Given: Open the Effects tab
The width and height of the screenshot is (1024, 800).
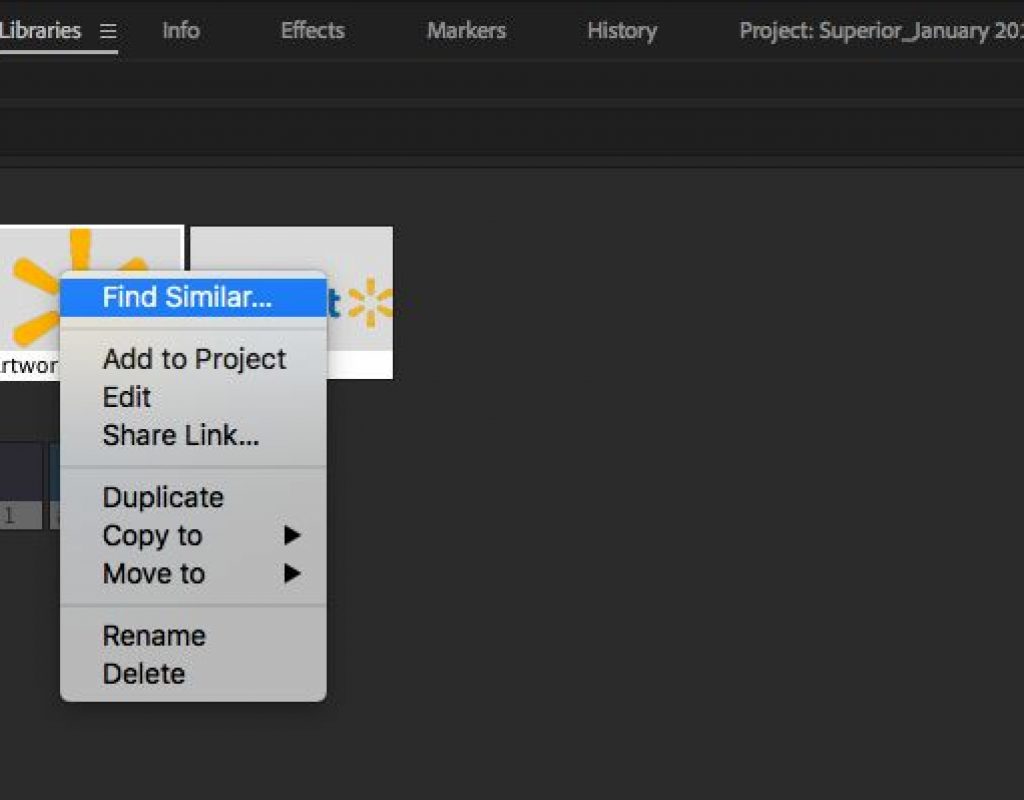Looking at the screenshot, I should pos(312,31).
